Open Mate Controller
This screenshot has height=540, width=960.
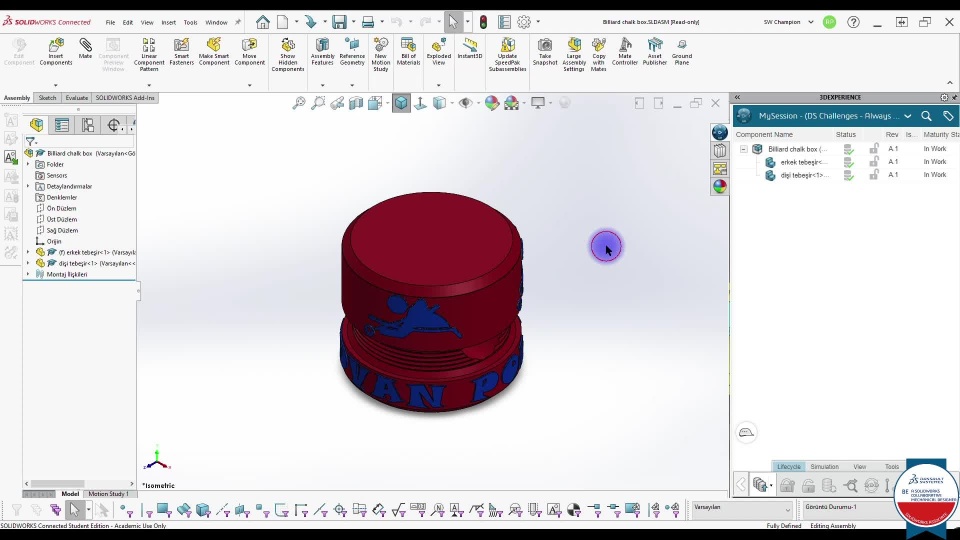click(x=624, y=51)
